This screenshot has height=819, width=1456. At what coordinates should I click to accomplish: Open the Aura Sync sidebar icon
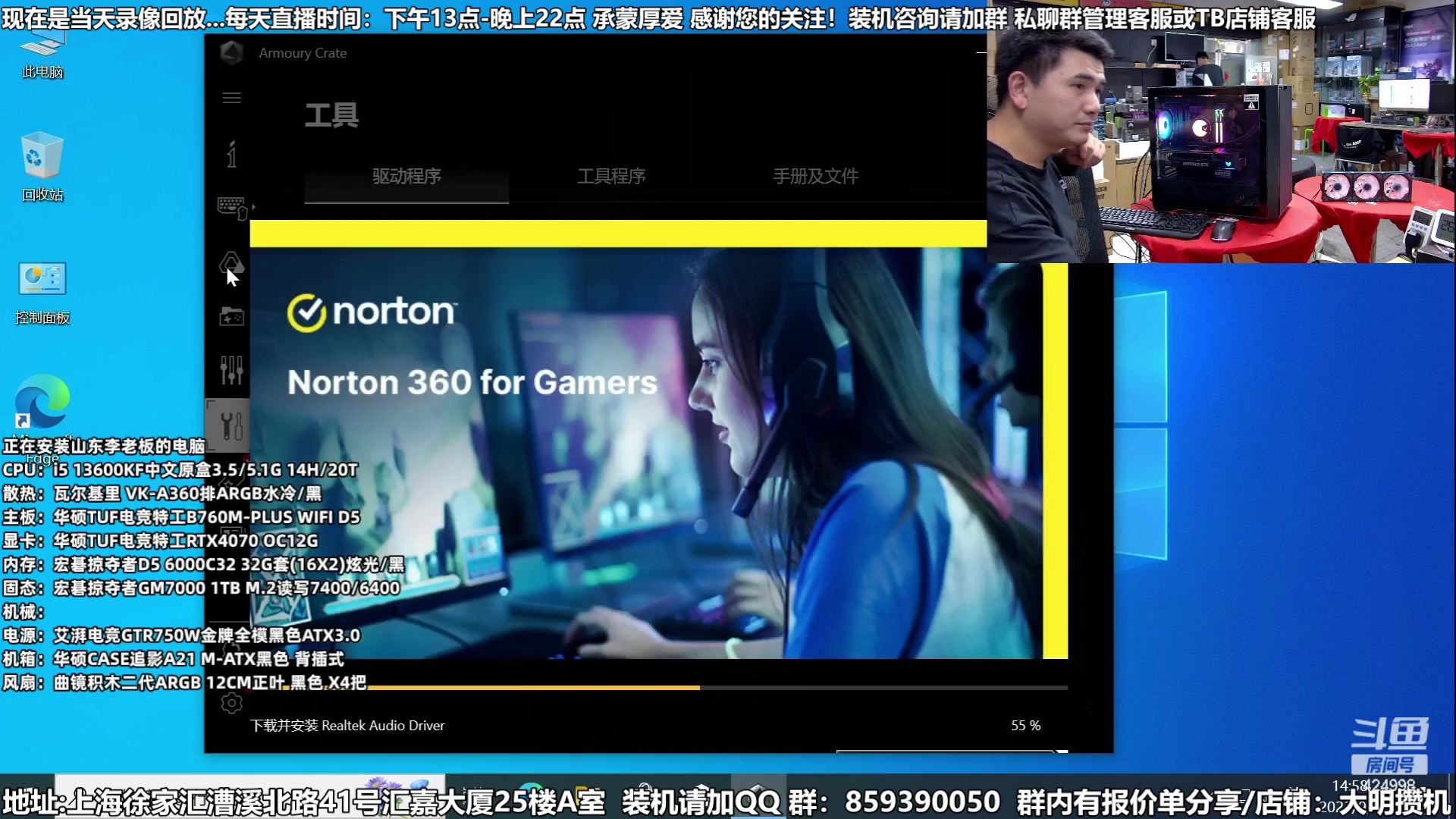[x=231, y=262]
